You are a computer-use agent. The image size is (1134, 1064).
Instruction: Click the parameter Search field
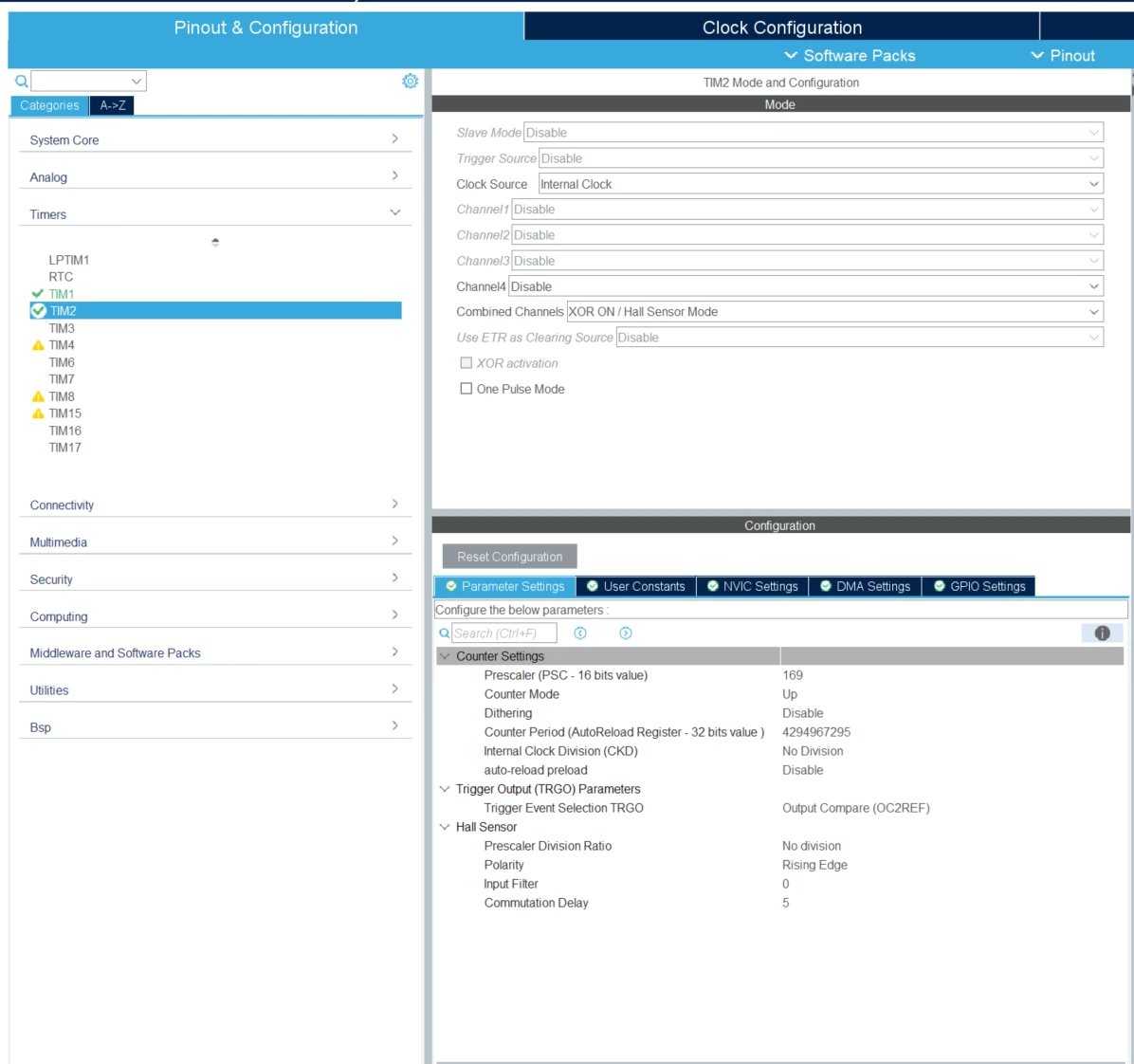click(x=504, y=633)
